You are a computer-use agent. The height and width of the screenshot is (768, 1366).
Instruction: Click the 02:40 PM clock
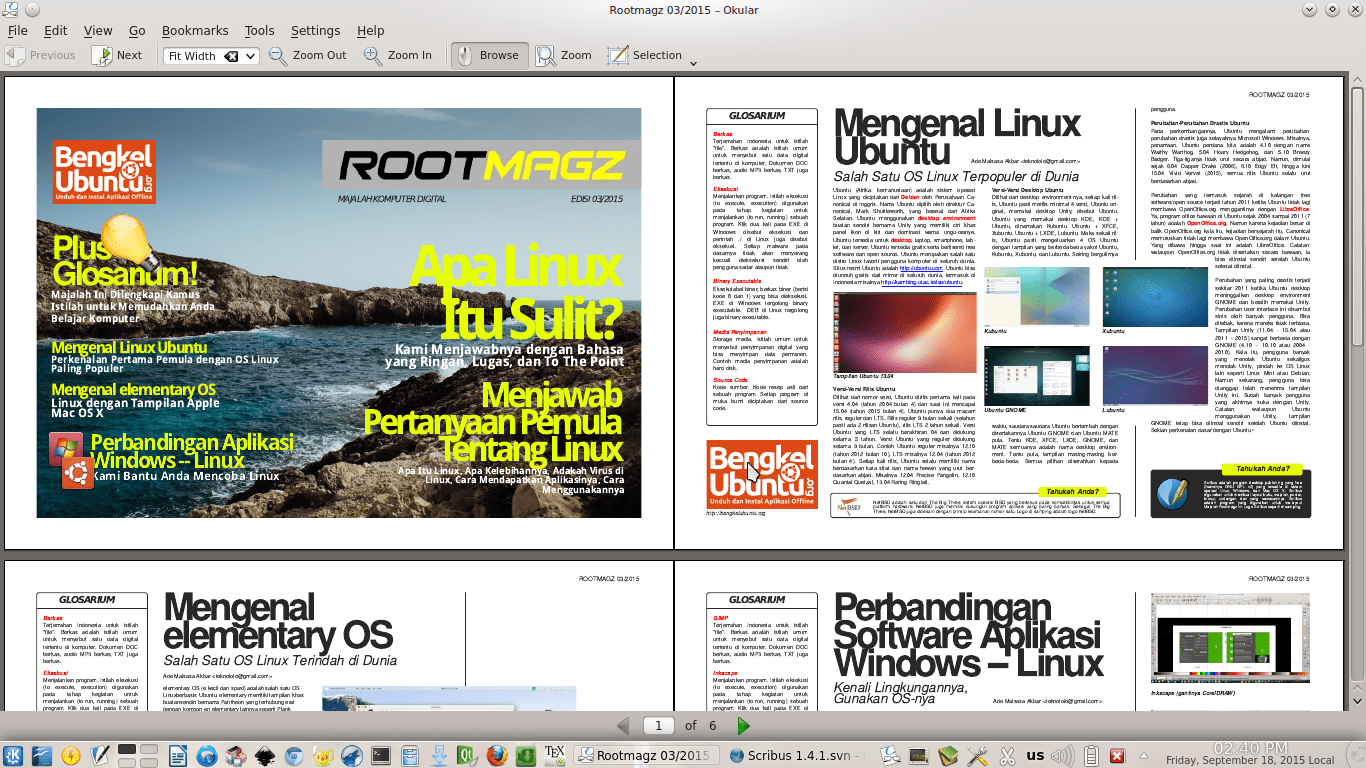1249,747
